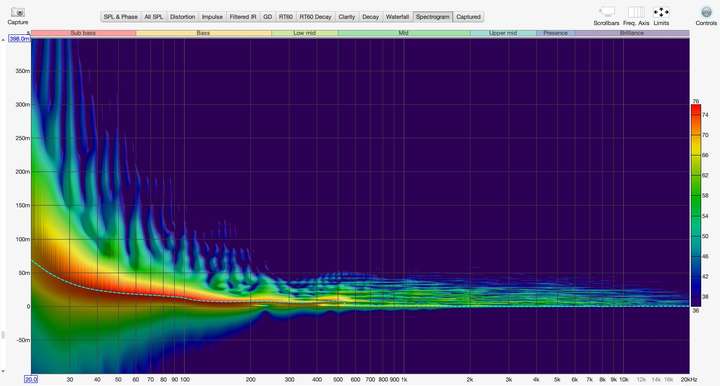Click the color scale legend bar
Viewport: 720px width, 386px height.
pos(696,205)
